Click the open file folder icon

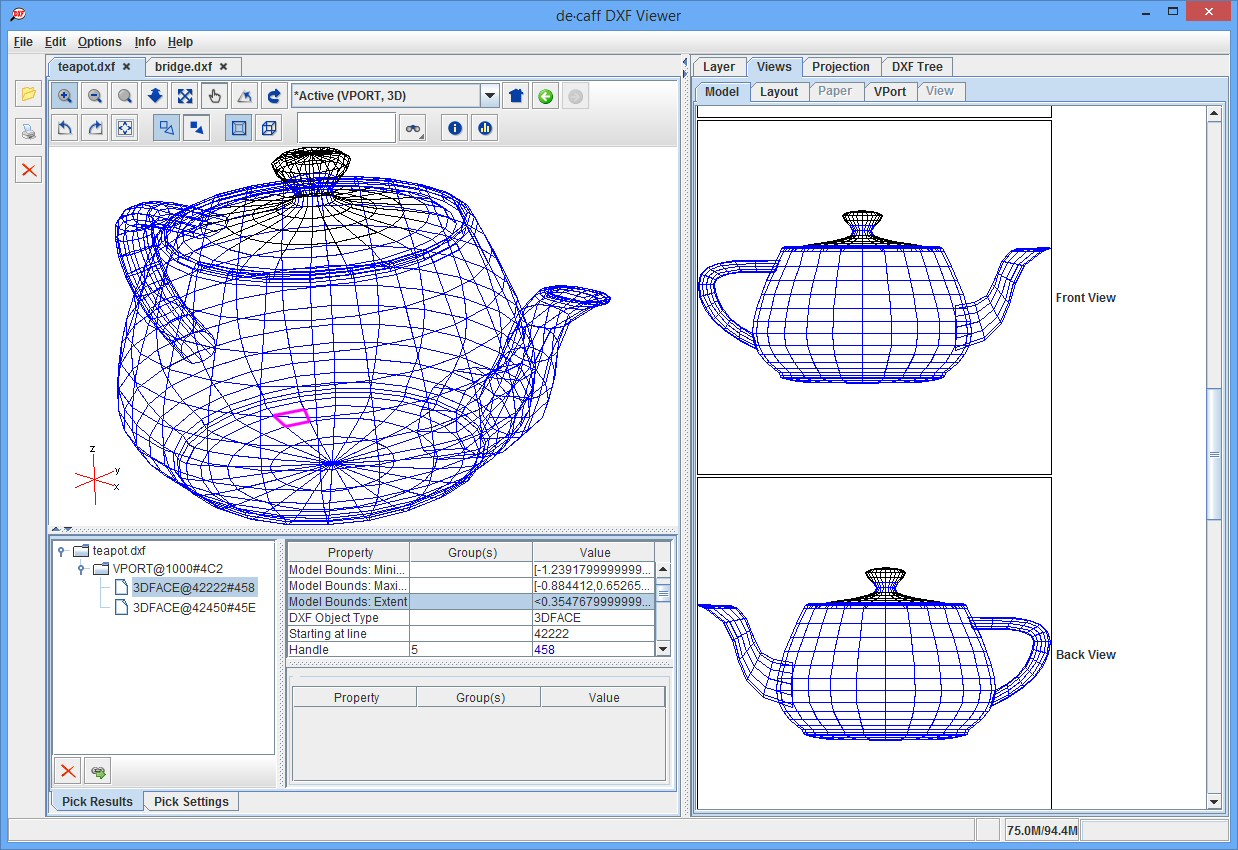click(x=29, y=94)
